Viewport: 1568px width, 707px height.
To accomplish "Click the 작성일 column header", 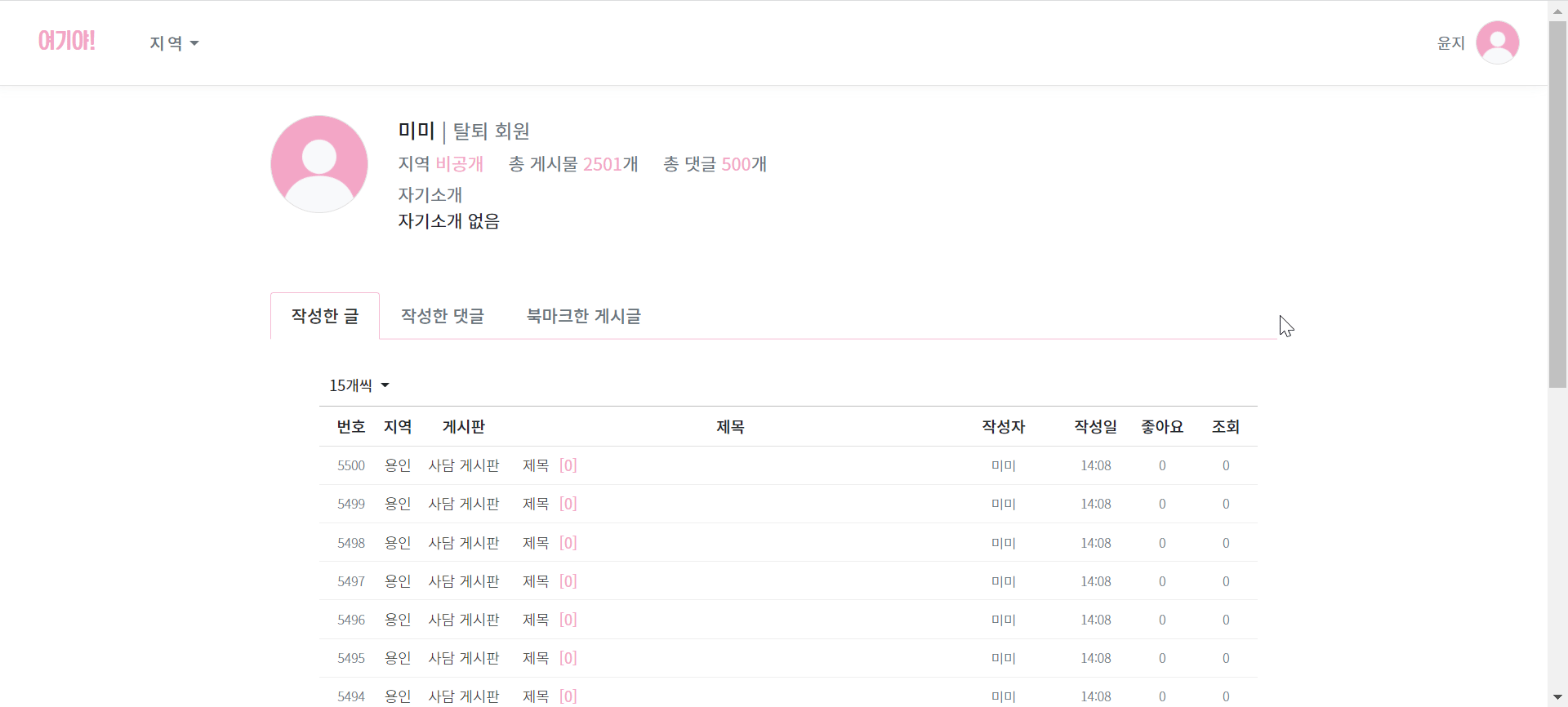I will [x=1095, y=426].
